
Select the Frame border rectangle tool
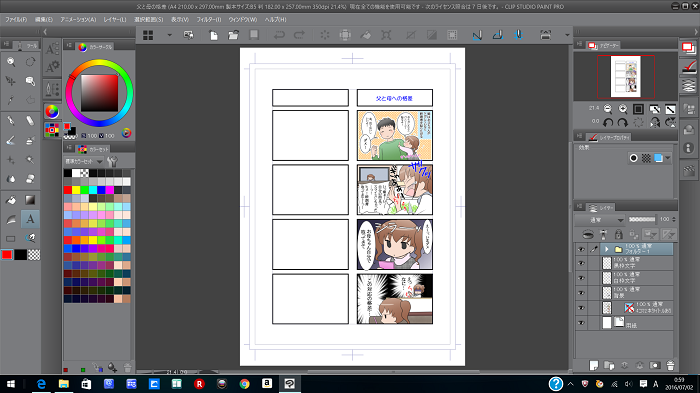(x=11, y=238)
